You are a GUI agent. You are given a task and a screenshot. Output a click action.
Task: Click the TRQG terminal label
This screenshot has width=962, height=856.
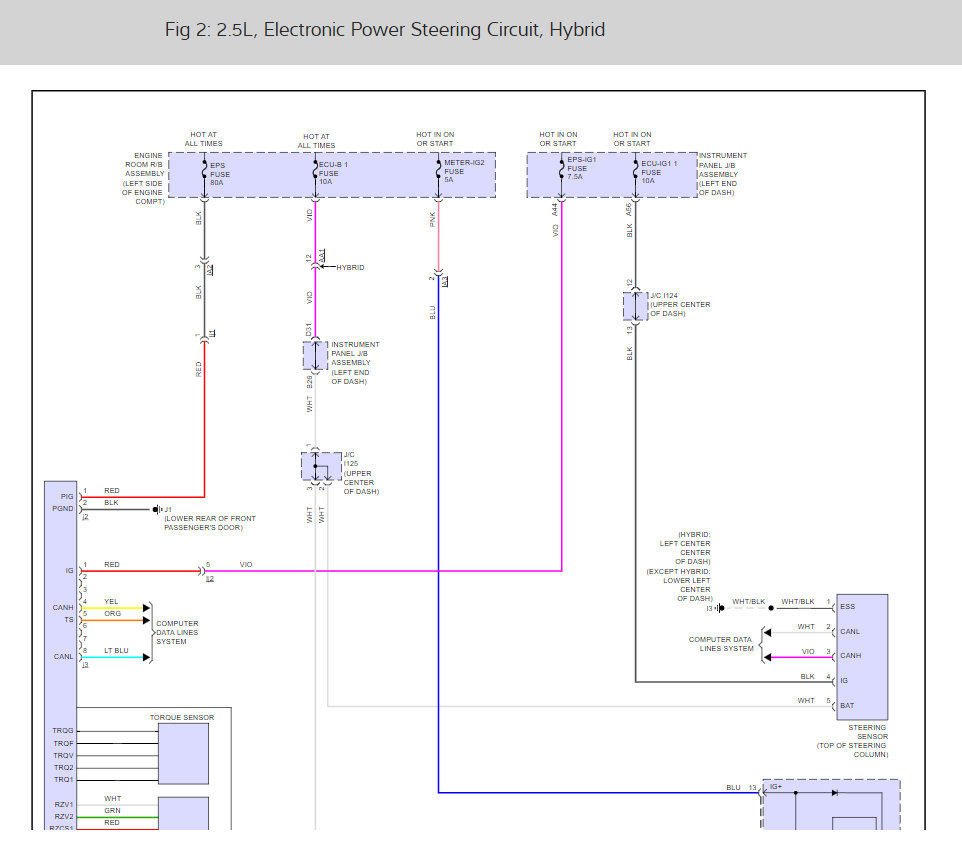[63, 731]
